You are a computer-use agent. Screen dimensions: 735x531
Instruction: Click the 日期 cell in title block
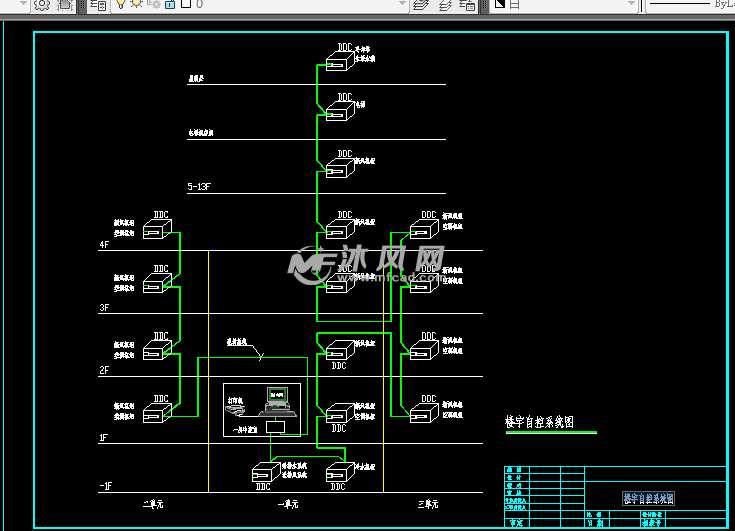pyautogui.click(x=596, y=523)
